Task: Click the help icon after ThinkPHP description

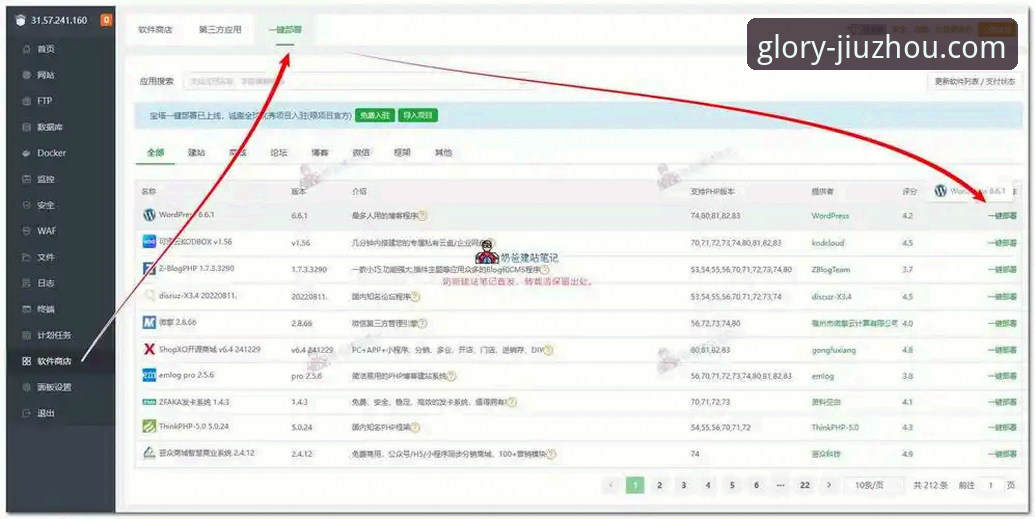Action: (x=415, y=428)
